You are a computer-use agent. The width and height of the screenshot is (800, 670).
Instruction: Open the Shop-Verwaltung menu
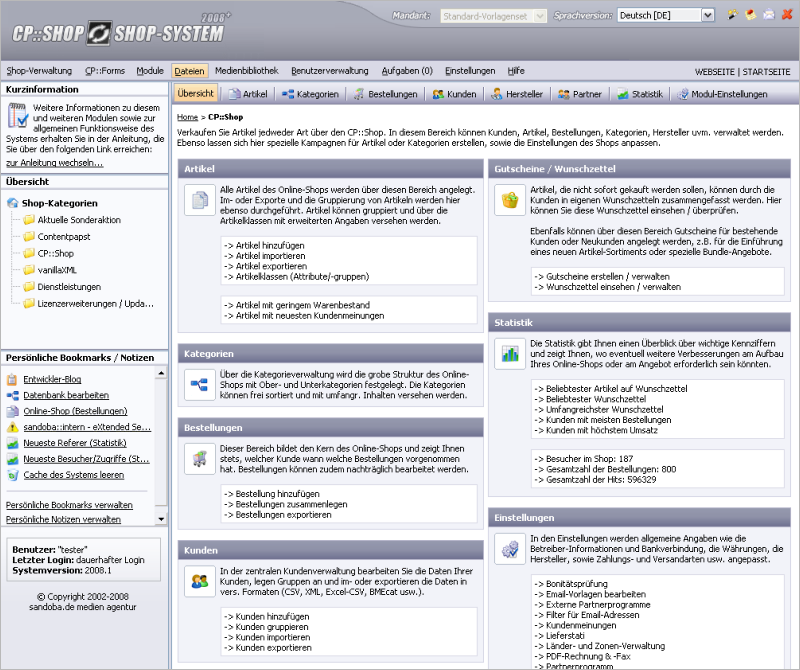click(x=39, y=71)
